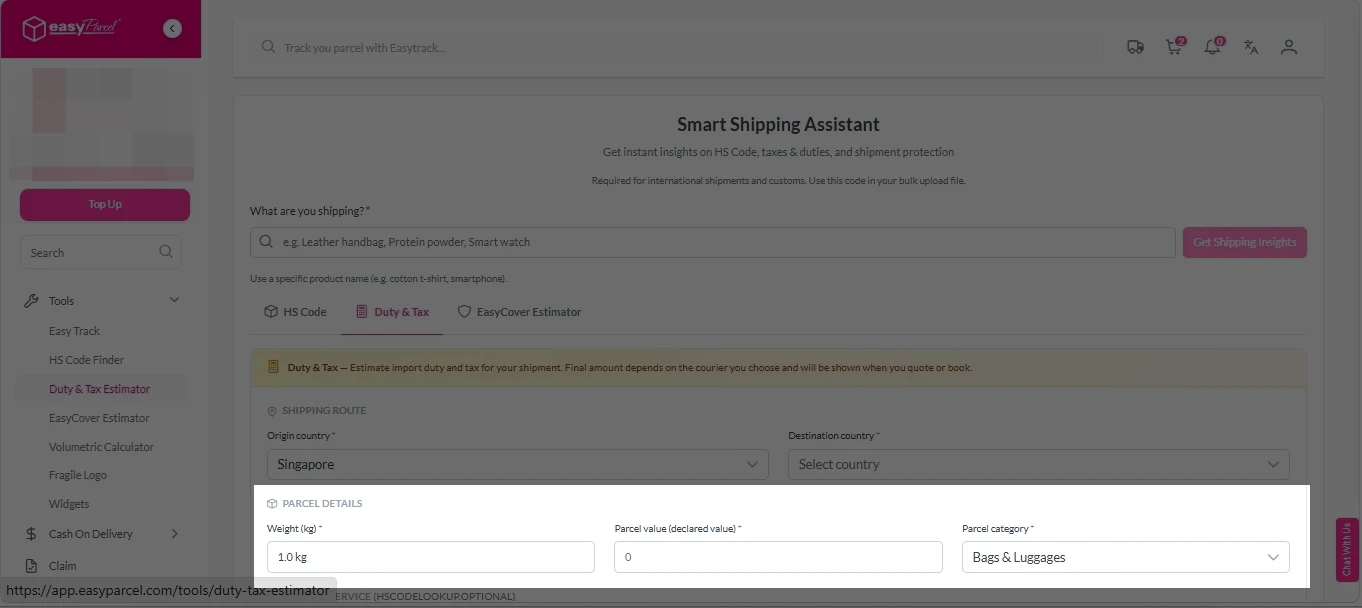Check notifications via the bell icon
The height and width of the screenshot is (608, 1362).
pyautogui.click(x=1212, y=46)
